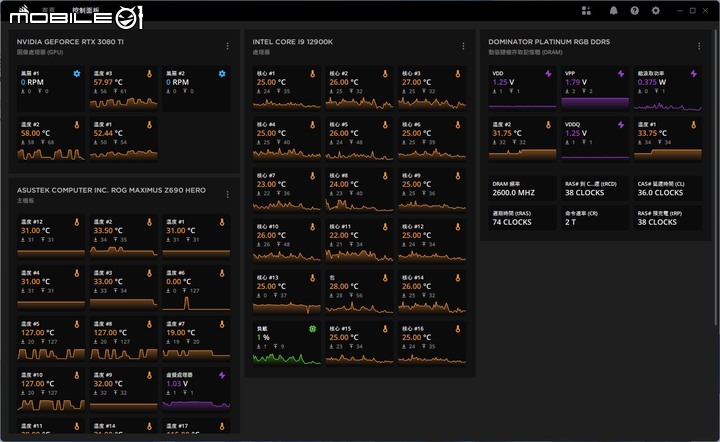The width and height of the screenshot is (720, 442).
Task: Click the thermometer icon on motherboard temp #12 tile
Action: tap(77, 222)
